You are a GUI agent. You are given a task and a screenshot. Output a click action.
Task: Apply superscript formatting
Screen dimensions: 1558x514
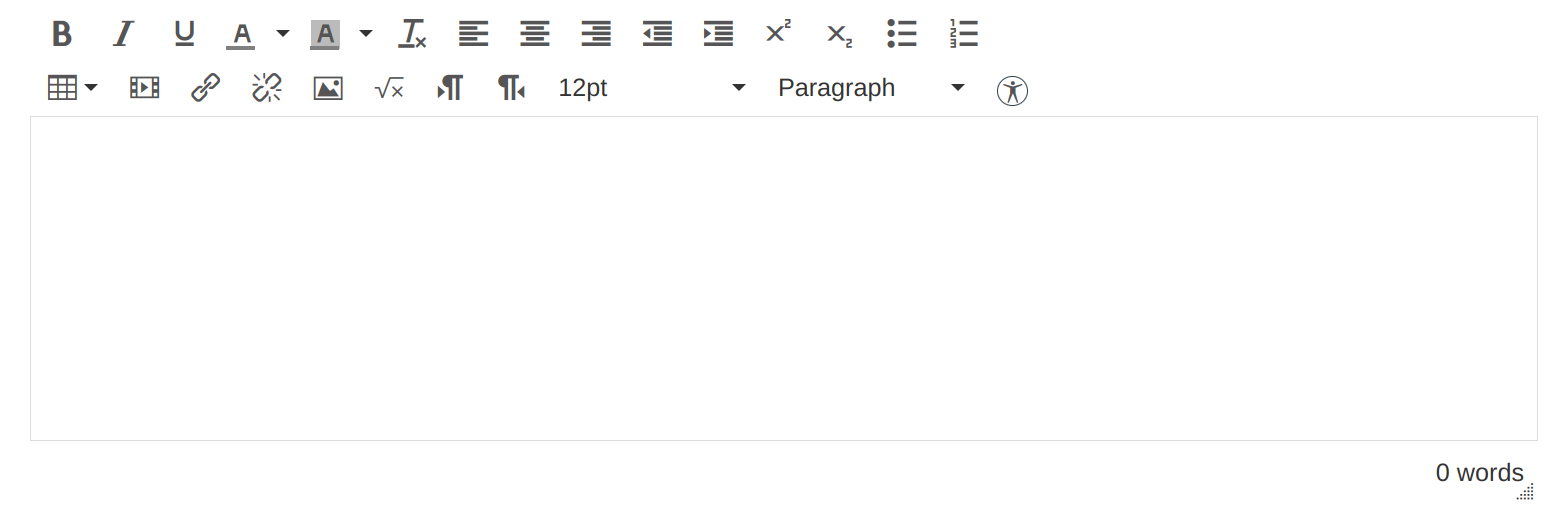click(778, 34)
